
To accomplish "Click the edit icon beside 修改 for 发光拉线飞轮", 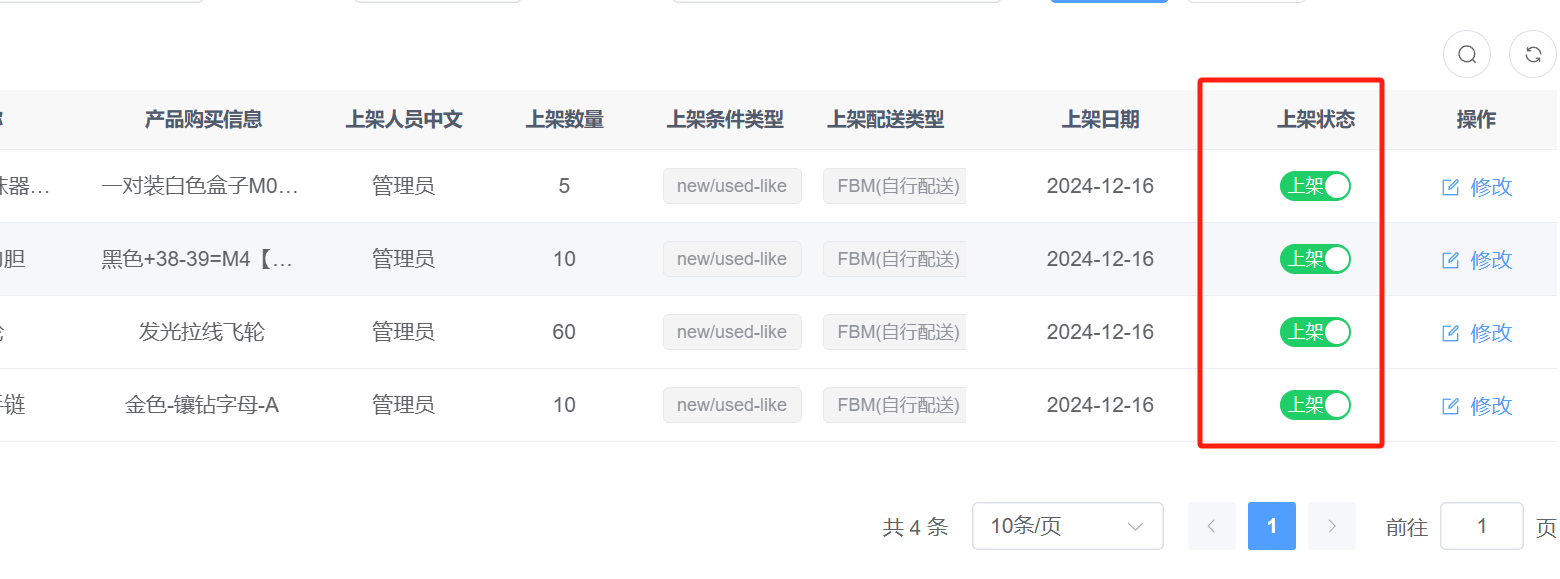I will point(1450,332).
